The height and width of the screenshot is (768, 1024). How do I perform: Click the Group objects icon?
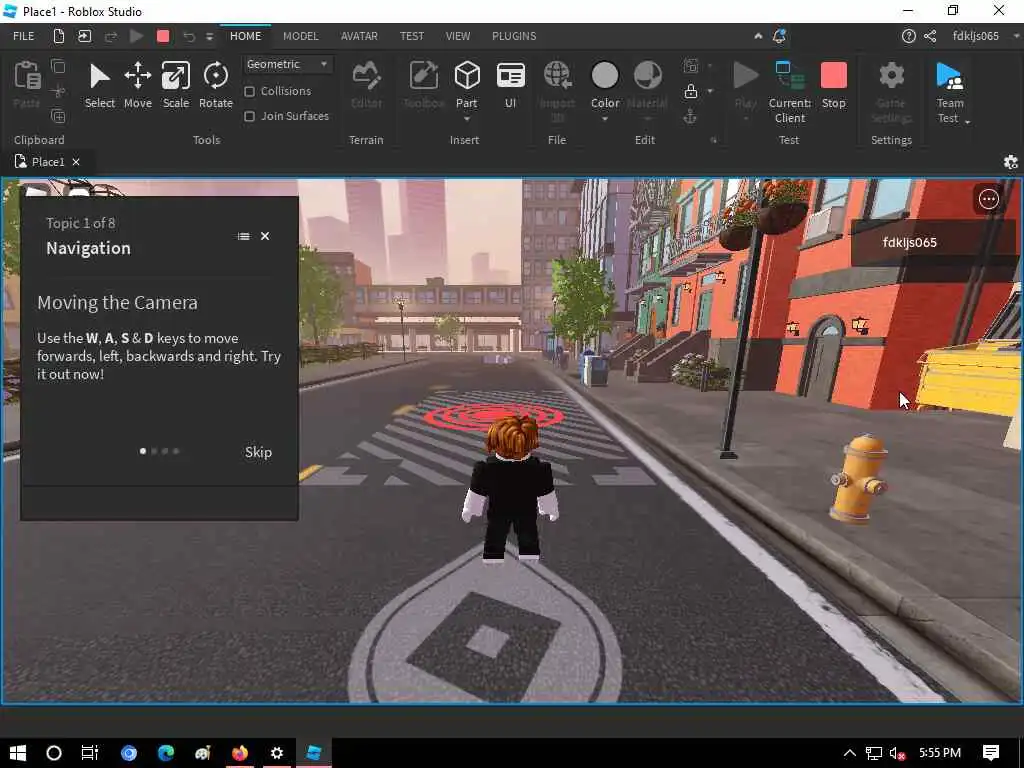[x=690, y=66]
